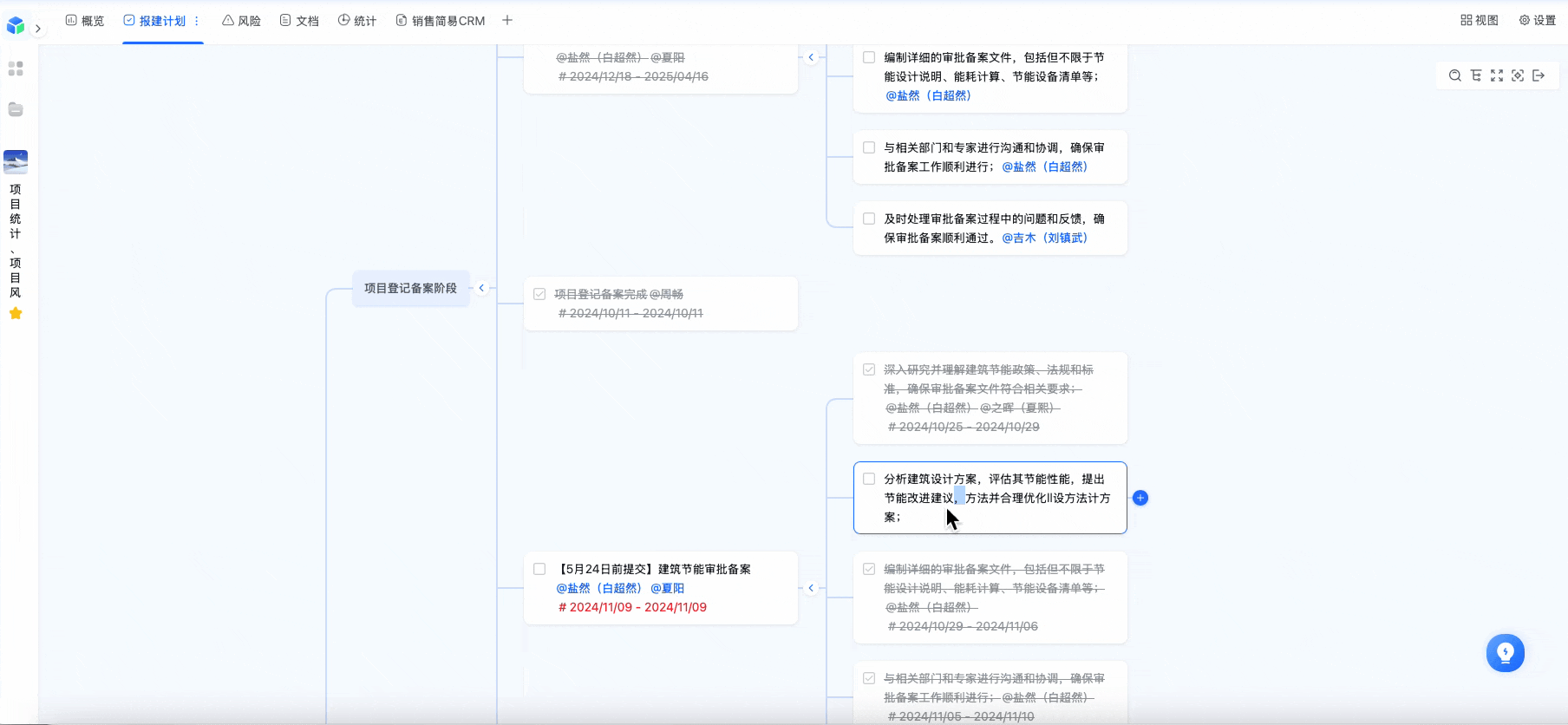Click the center-focus icon in the canvas toolbar
The height and width of the screenshot is (725, 1568).
click(1518, 75)
